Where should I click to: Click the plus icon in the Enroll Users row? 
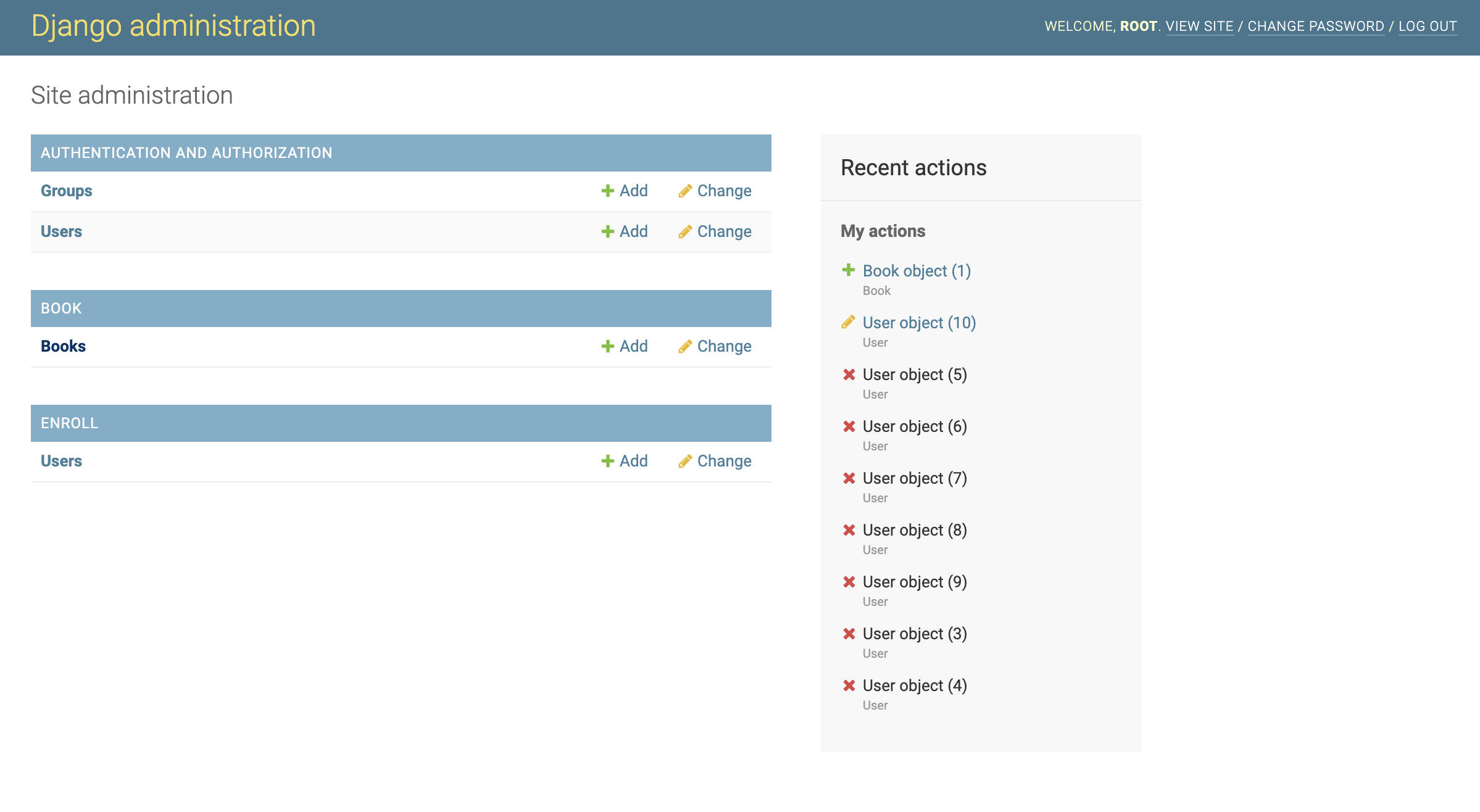(607, 461)
